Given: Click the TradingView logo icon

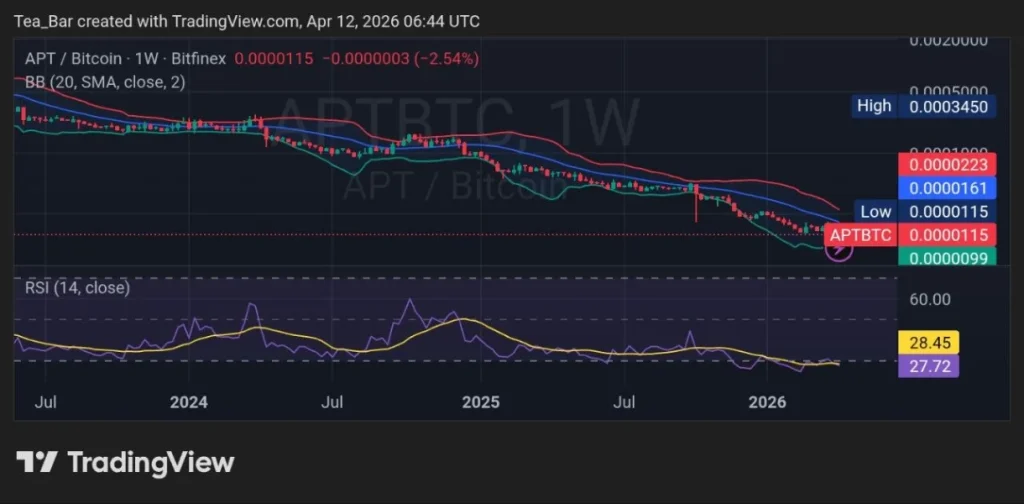Looking at the screenshot, I should (36, 462).
